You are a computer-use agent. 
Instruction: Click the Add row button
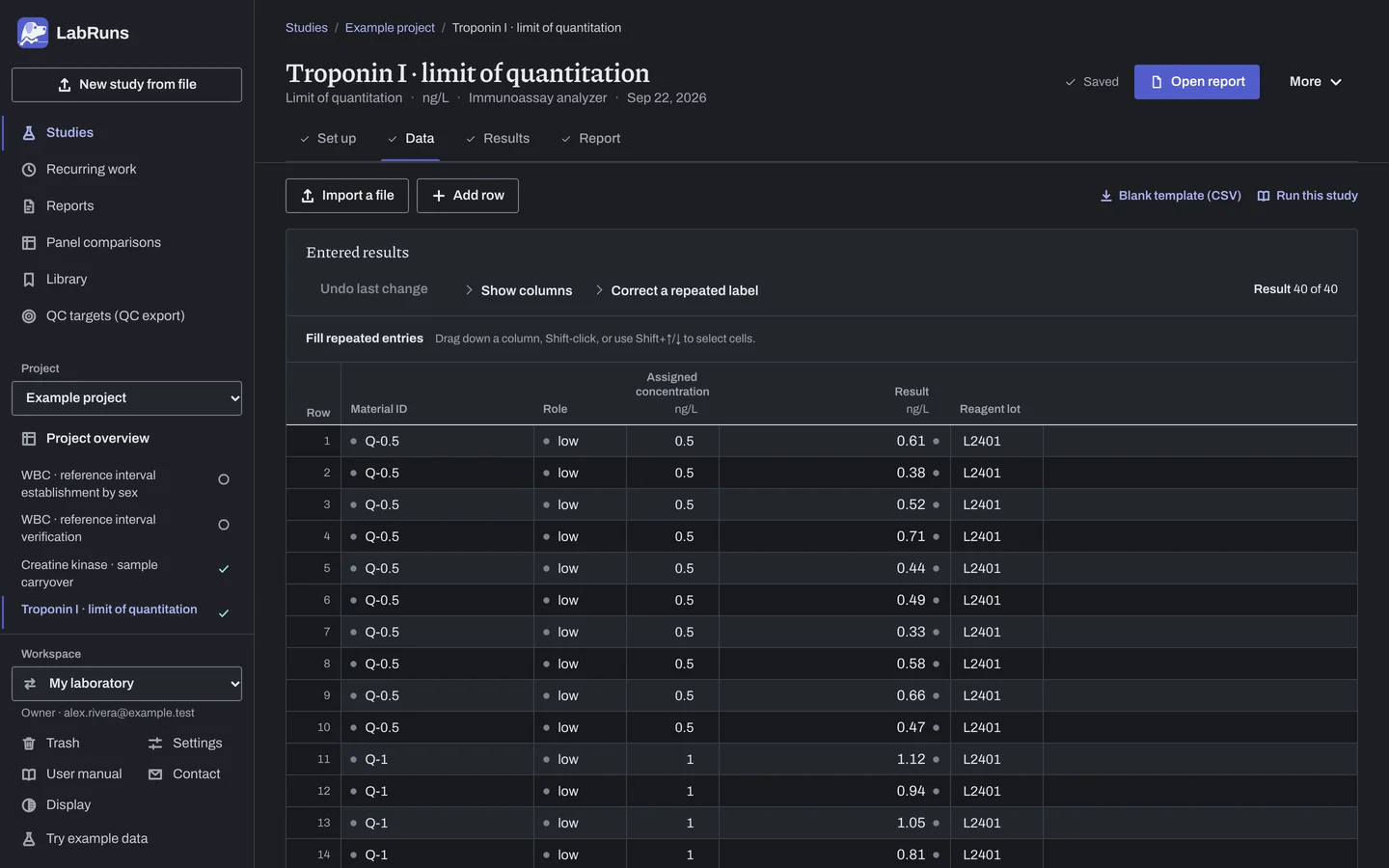[x=468, y=196]
